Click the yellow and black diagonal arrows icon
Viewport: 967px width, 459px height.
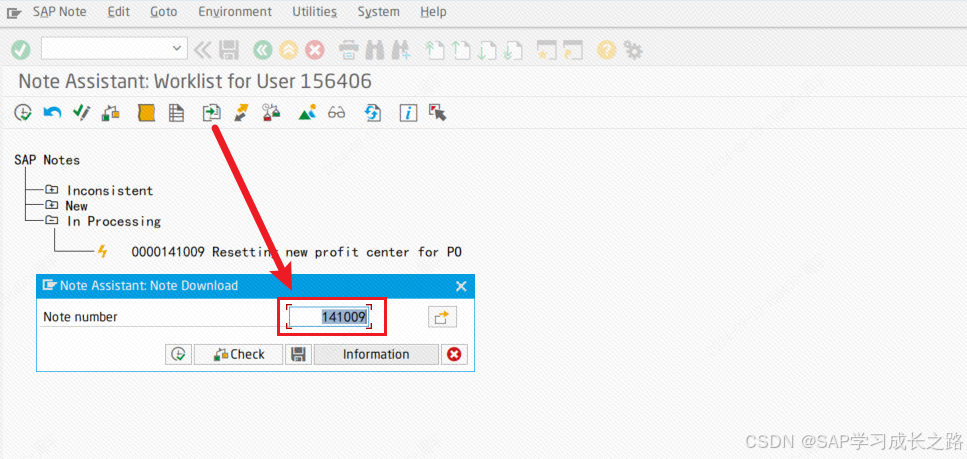pyautogui.click(x=241, y=112)
